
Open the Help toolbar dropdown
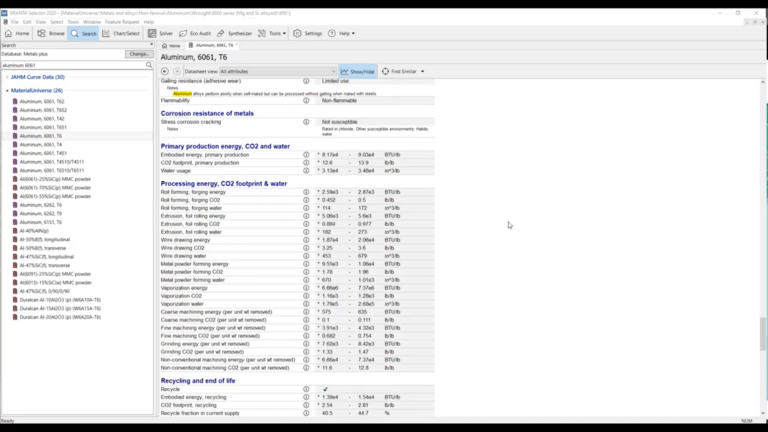point(341,33)
